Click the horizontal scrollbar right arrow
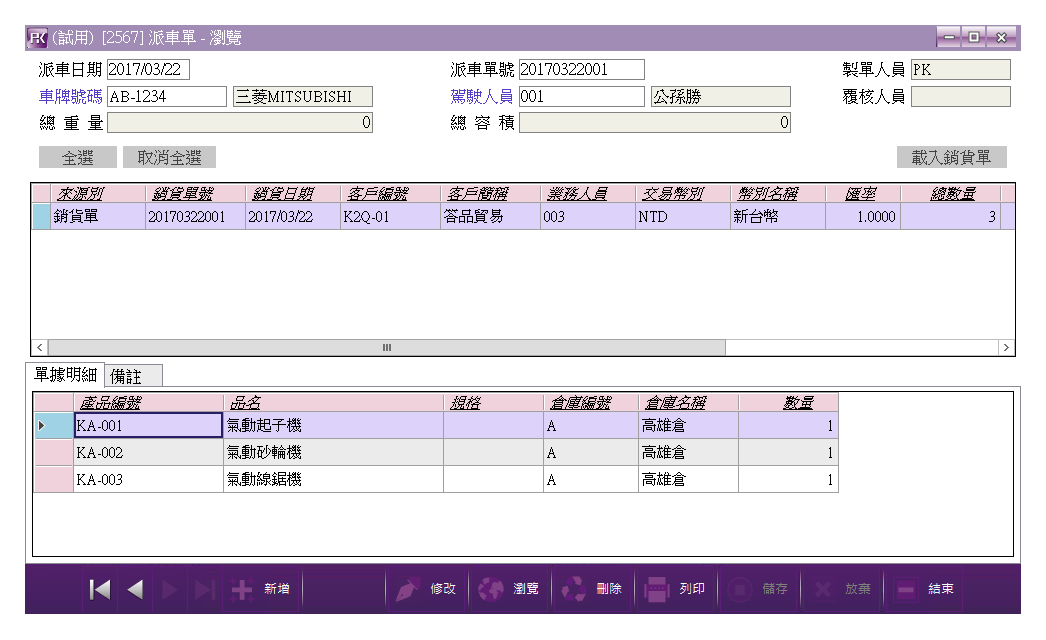1046x640 pixels. click(1006, 347)
